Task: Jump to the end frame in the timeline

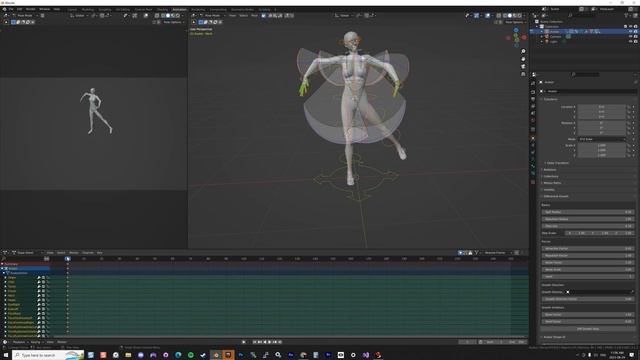Action: 280,342
